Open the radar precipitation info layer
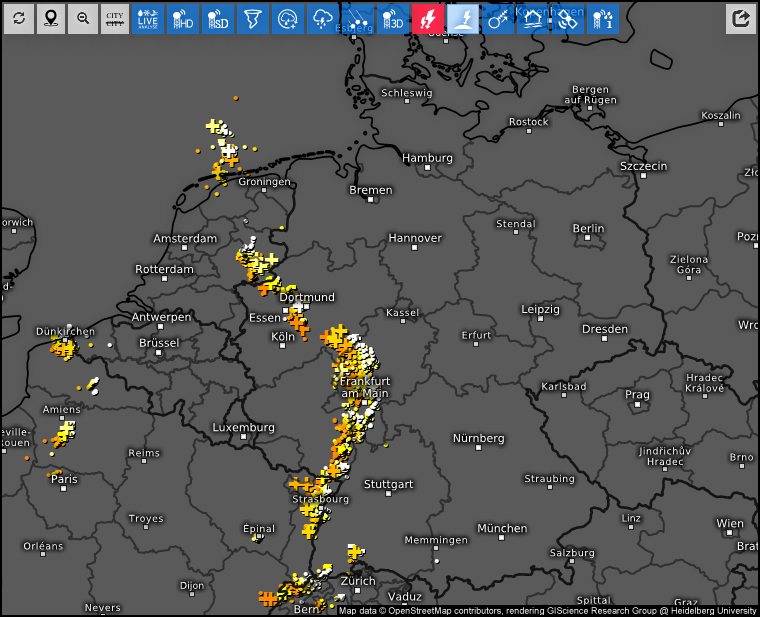The height and width of the screenshot is (617, 760). point(602,19)
